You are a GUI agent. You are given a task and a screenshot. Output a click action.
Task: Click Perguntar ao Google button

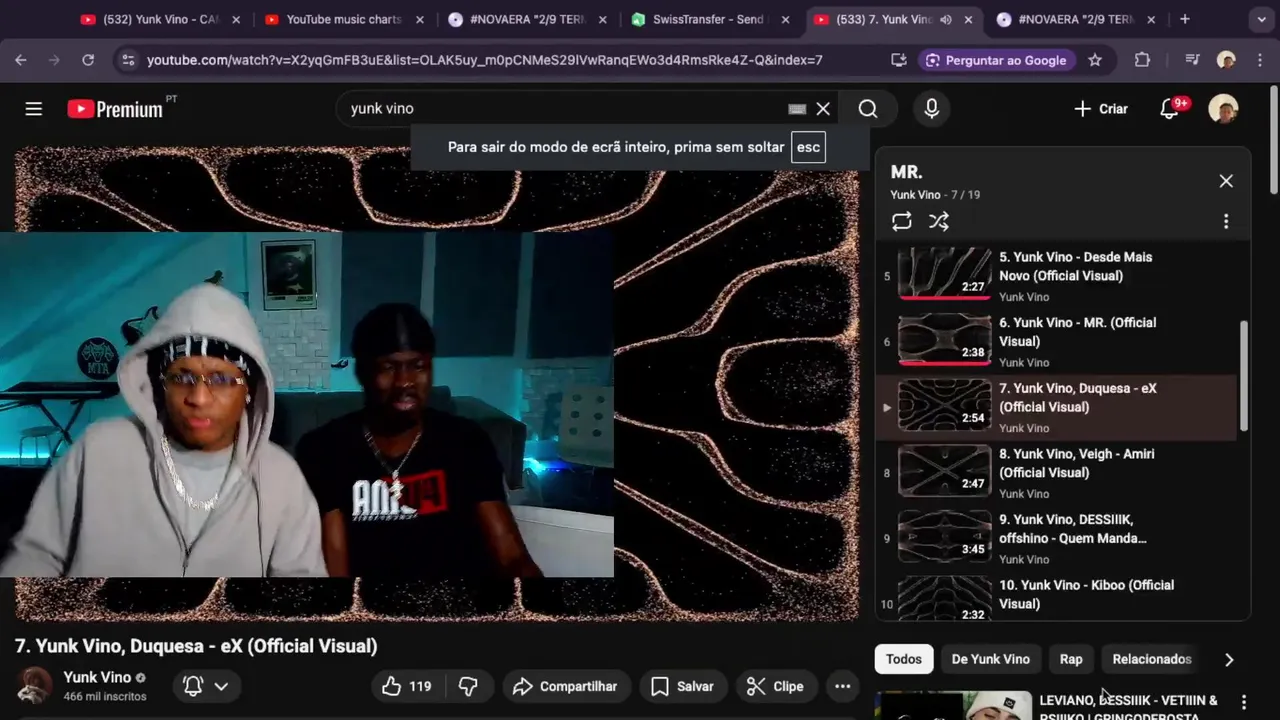click(x=996, y=60)
